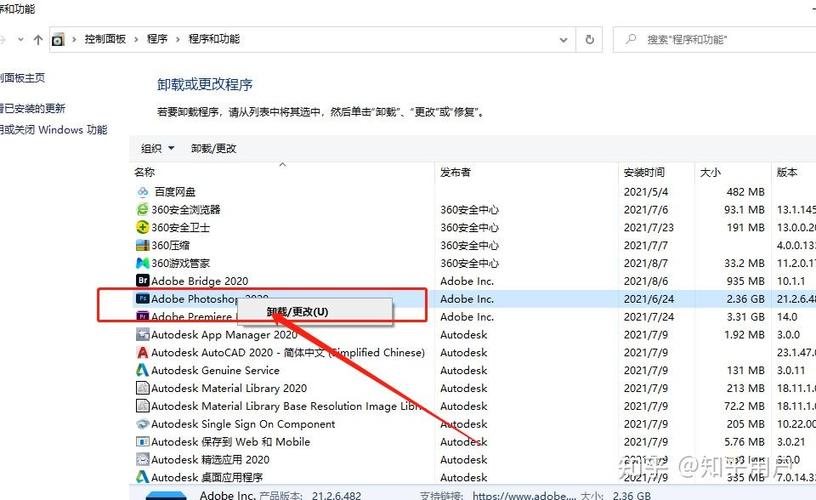Click the Adobe Premiere Pr icon
The height and width of the screenshot is (500, 816).
(x=142, y=316)
